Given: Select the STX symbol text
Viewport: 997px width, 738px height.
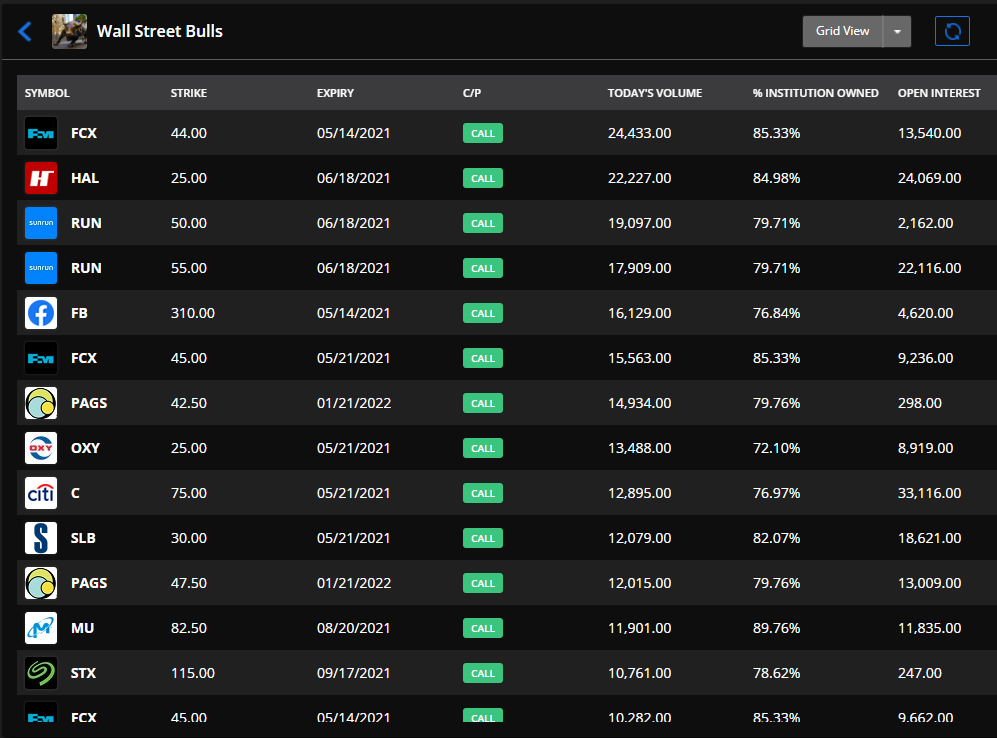Looking at the screenshot, I should click(x=83, y=673).
